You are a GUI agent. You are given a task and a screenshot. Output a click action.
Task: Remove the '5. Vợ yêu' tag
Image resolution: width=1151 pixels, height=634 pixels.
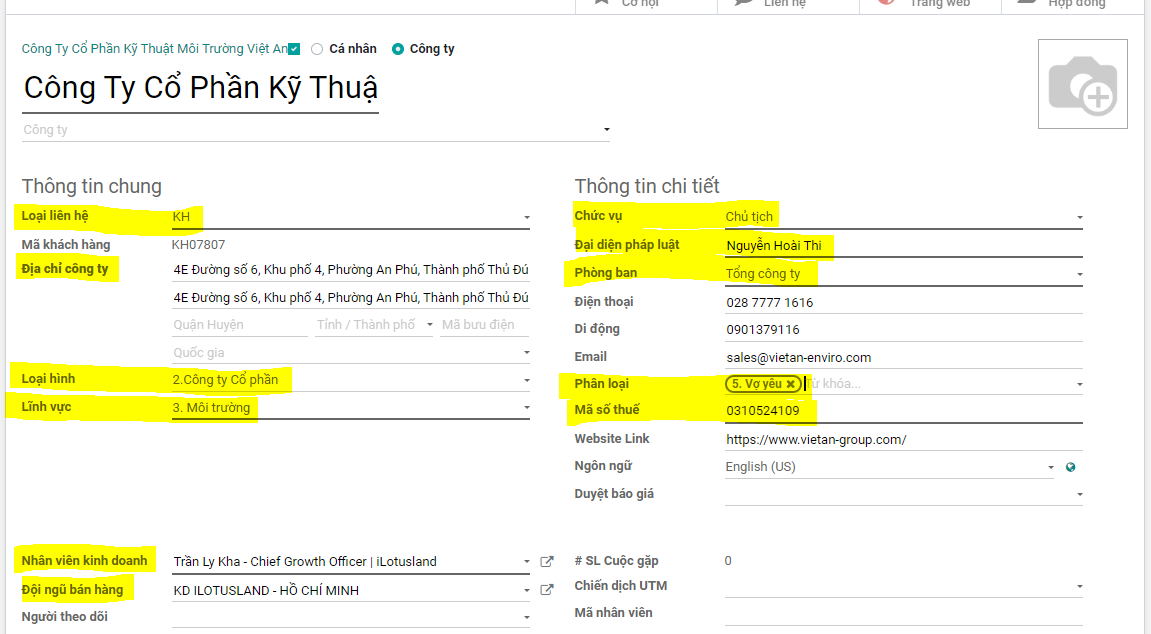click(791, 384)
